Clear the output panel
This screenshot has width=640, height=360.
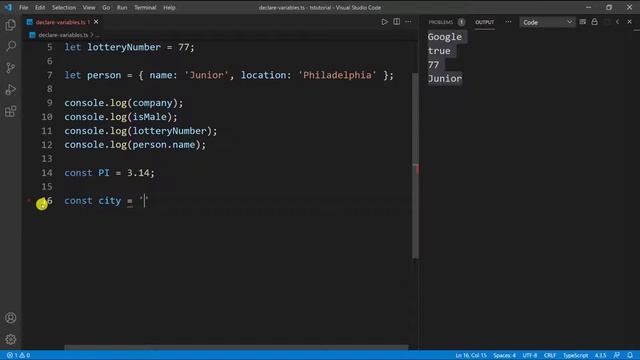tap(582, 22)
